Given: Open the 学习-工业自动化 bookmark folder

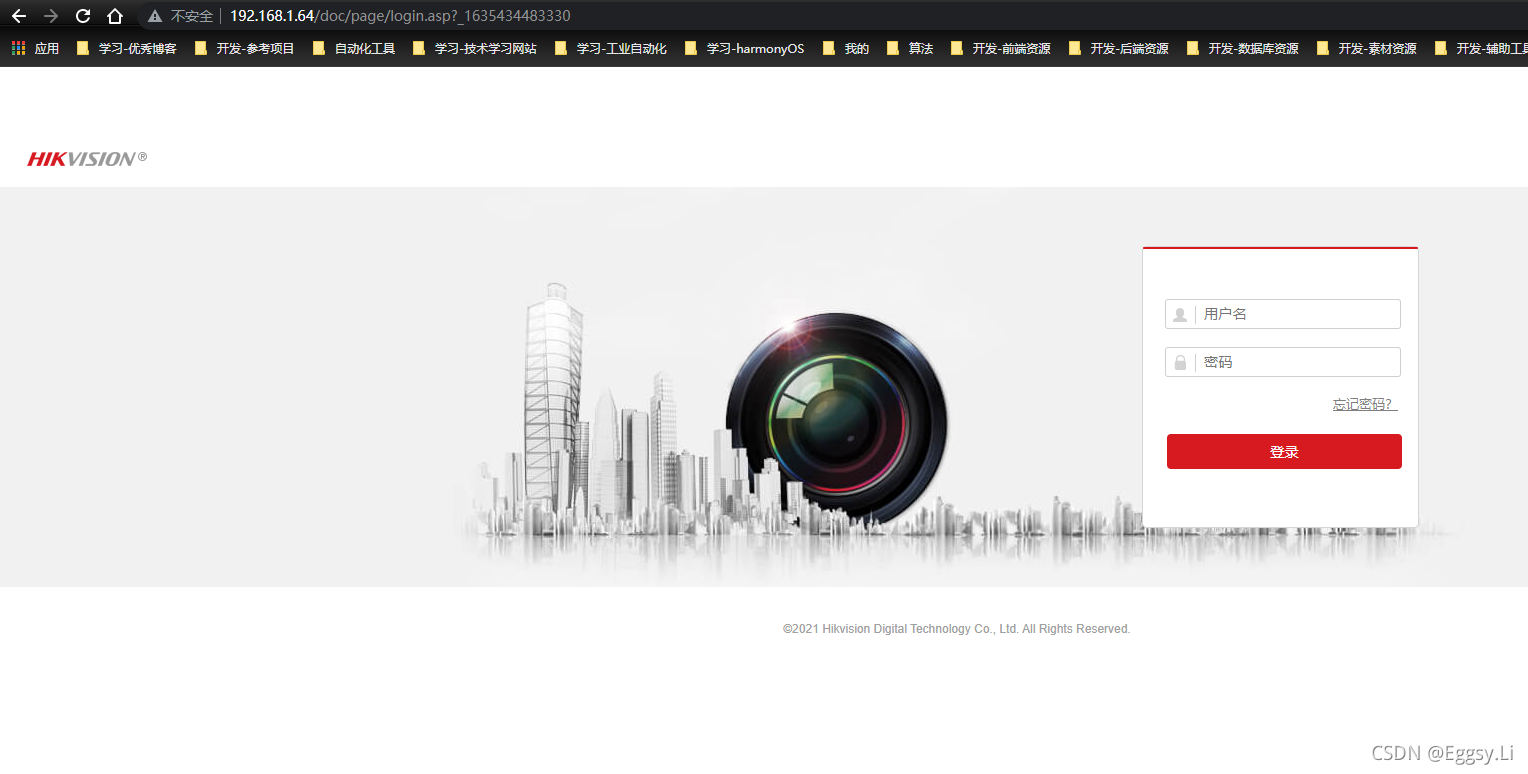Looking at the screenshot, I should [610, 48].
